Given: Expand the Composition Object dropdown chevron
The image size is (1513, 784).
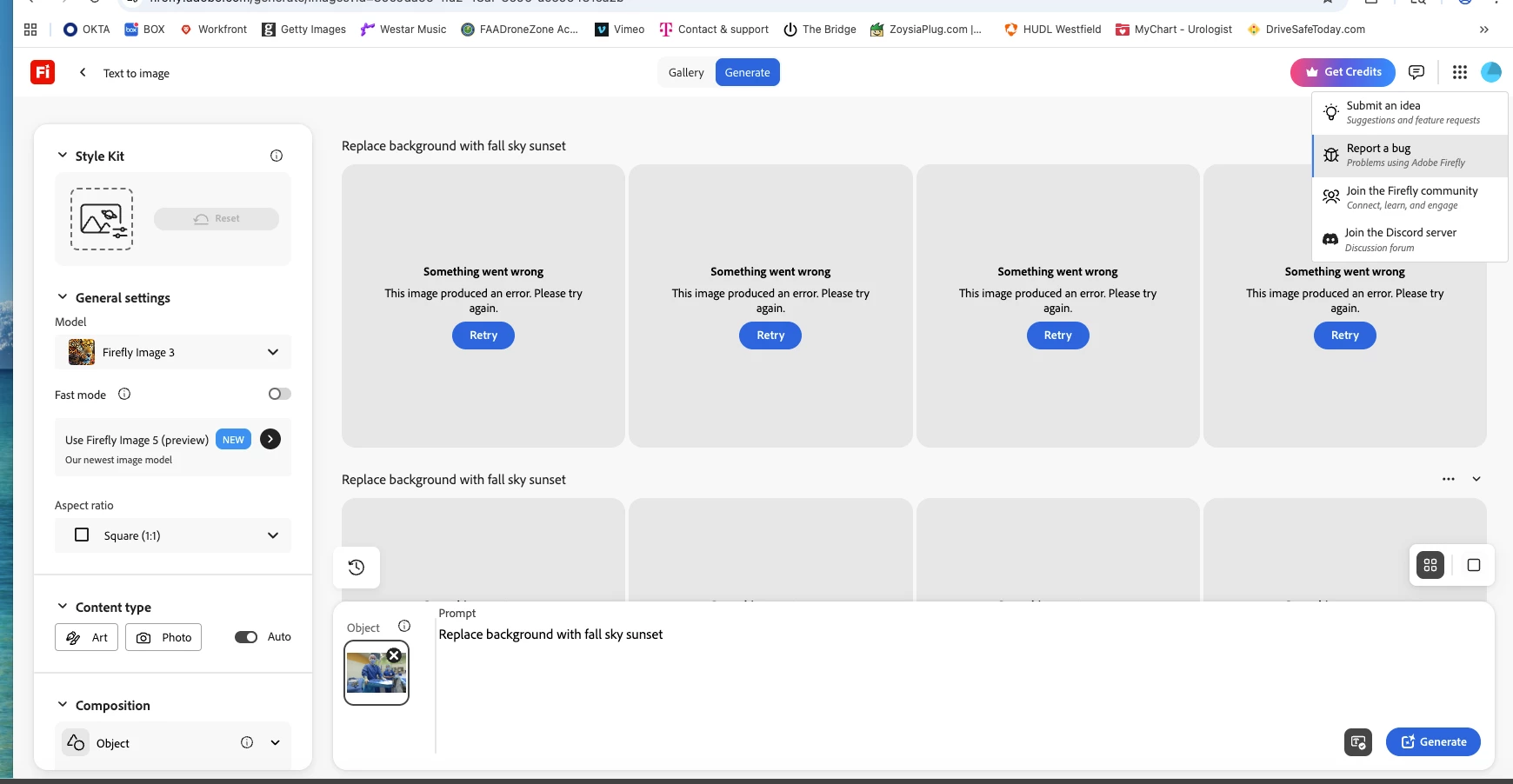Looking at the screenshot, I should pos(275,742).
